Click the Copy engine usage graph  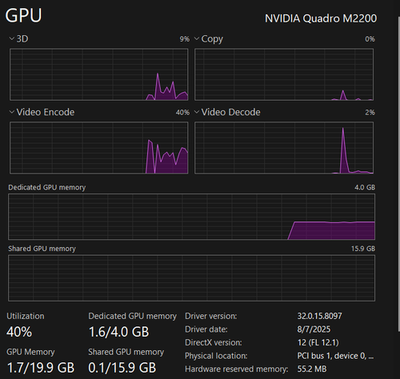coord(284,74)
